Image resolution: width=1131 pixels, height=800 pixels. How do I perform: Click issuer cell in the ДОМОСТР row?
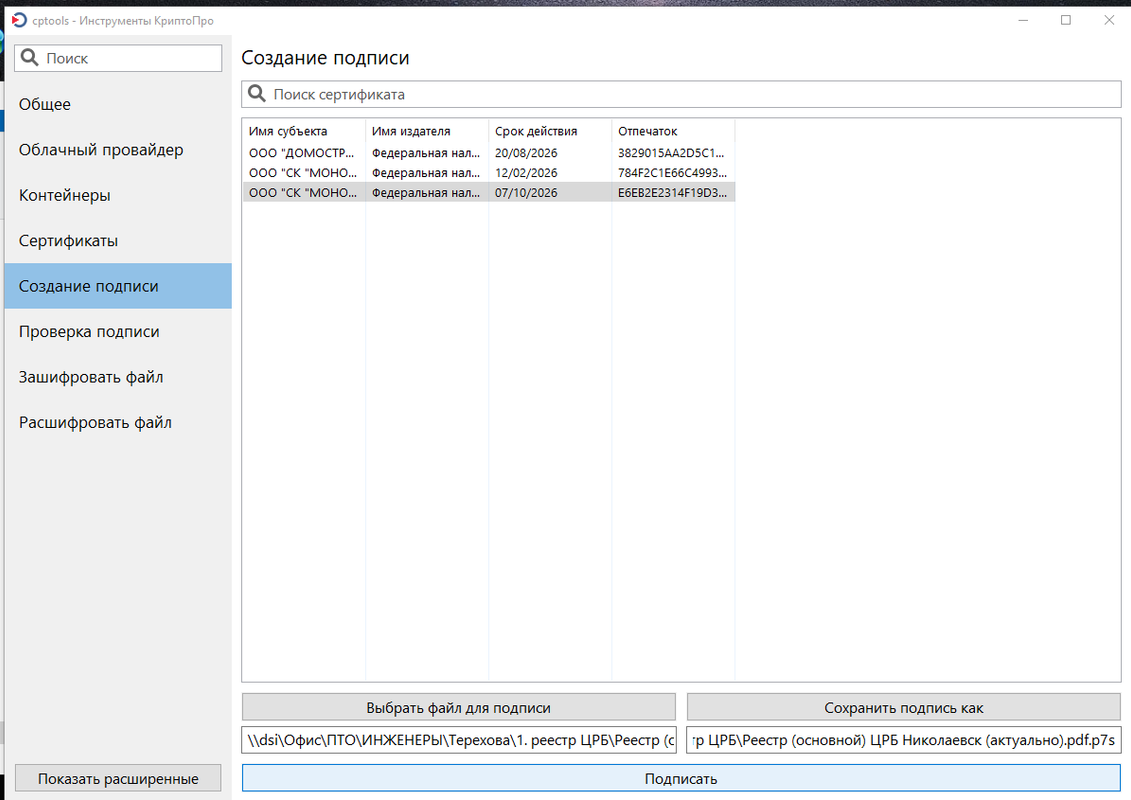tap(426, 153)
